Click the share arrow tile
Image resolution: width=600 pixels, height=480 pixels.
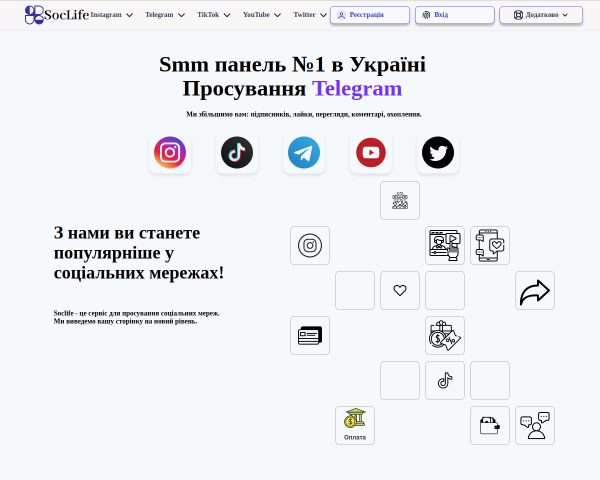[x=535, y=291]
